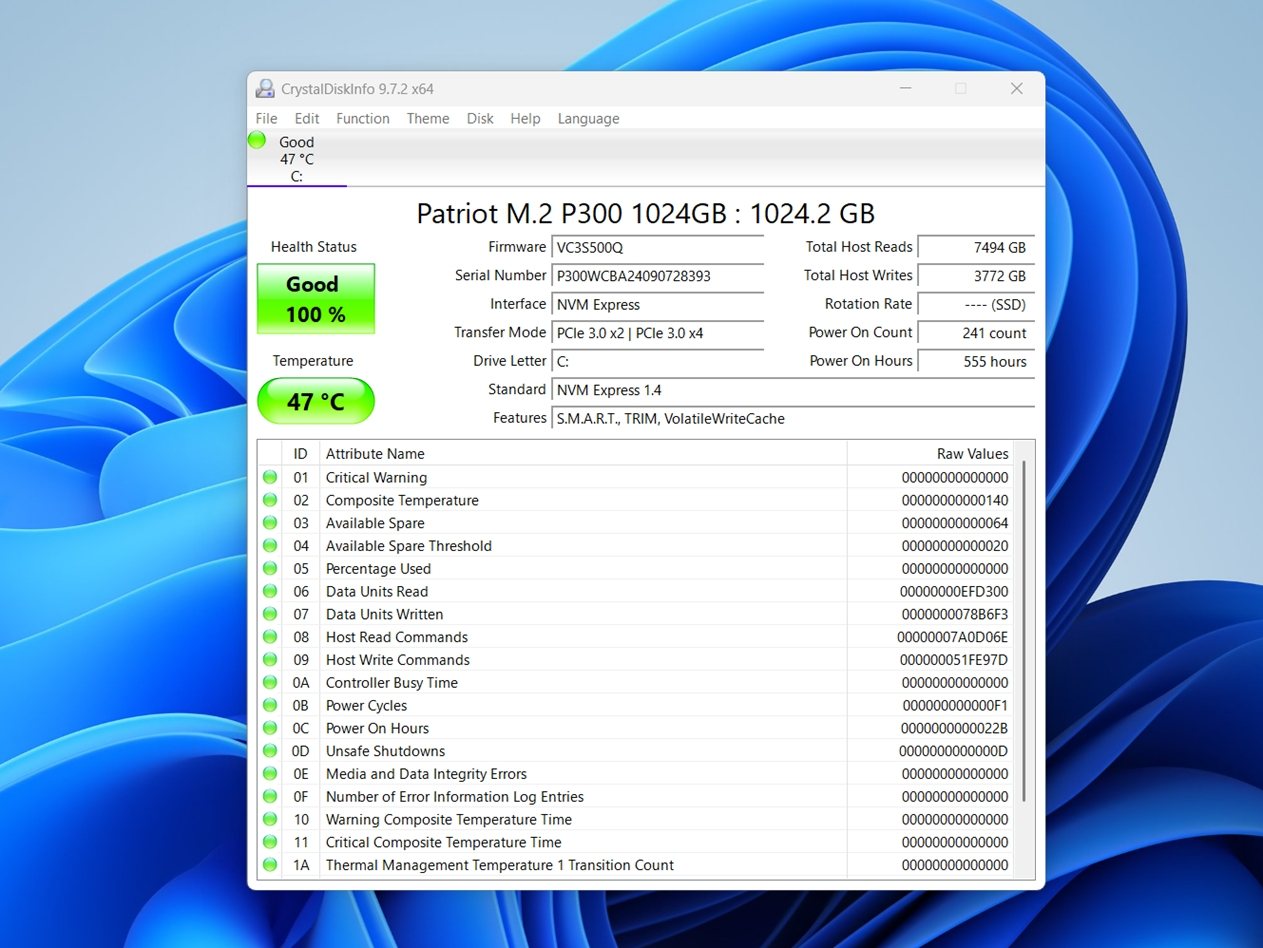Image resolution: width=1263 pixels, height=948 pixels.
Task: Click the status dot beside Power Cycles
Action: (x=270, y=706)
